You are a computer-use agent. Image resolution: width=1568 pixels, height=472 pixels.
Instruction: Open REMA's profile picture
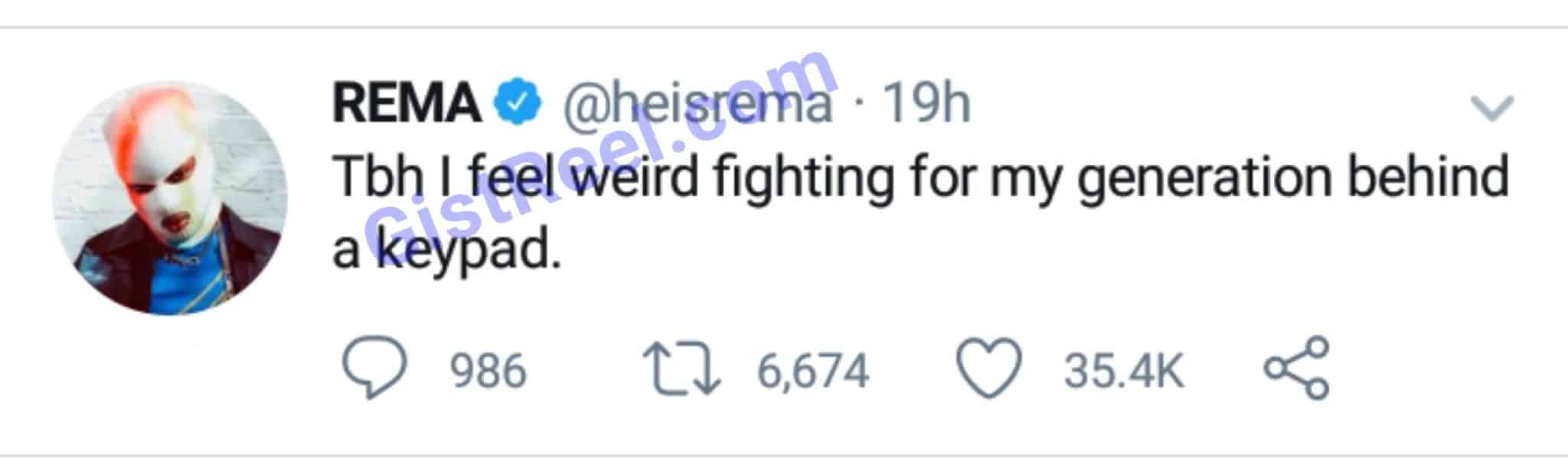coord(169,198)
